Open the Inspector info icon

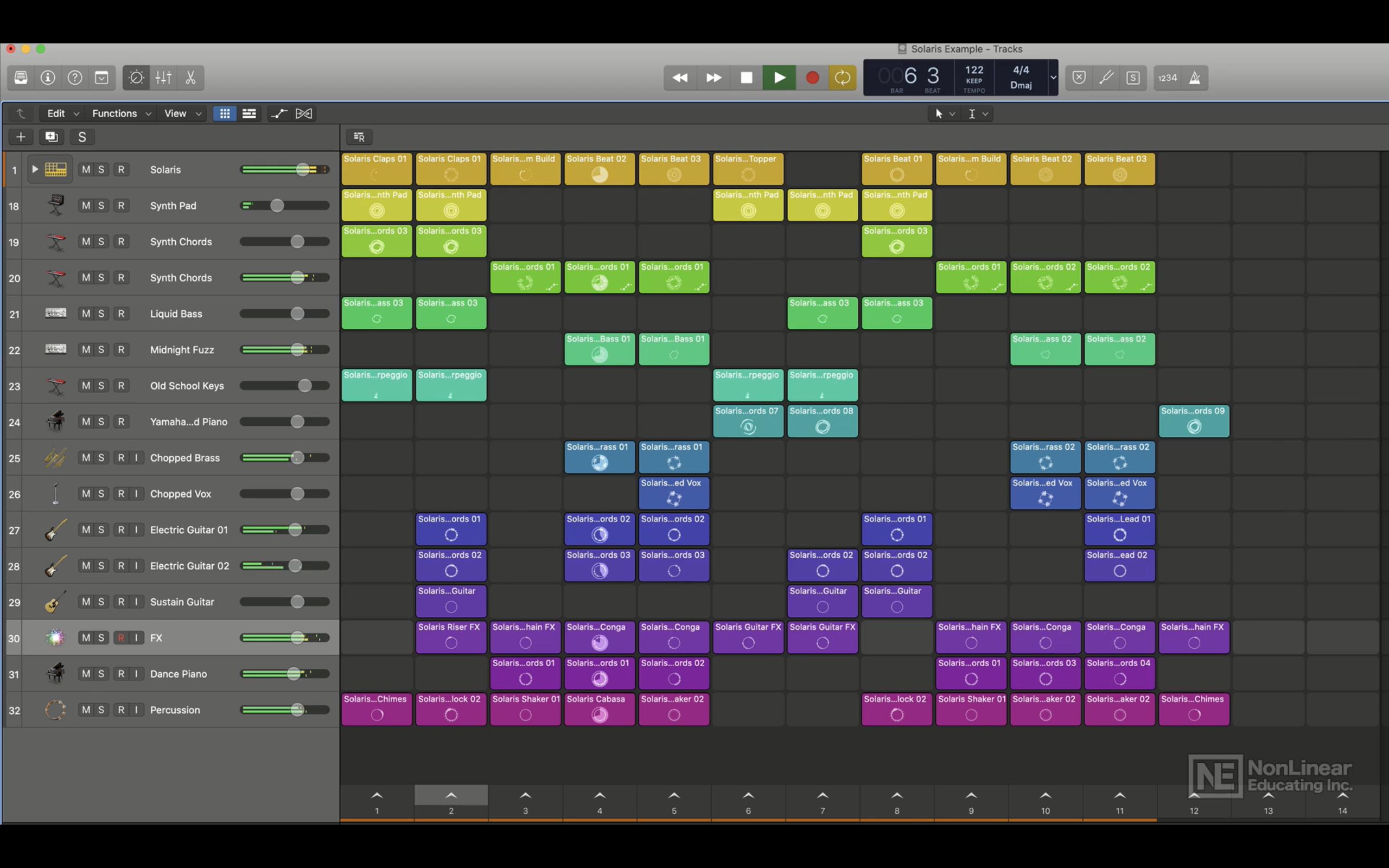48,78
